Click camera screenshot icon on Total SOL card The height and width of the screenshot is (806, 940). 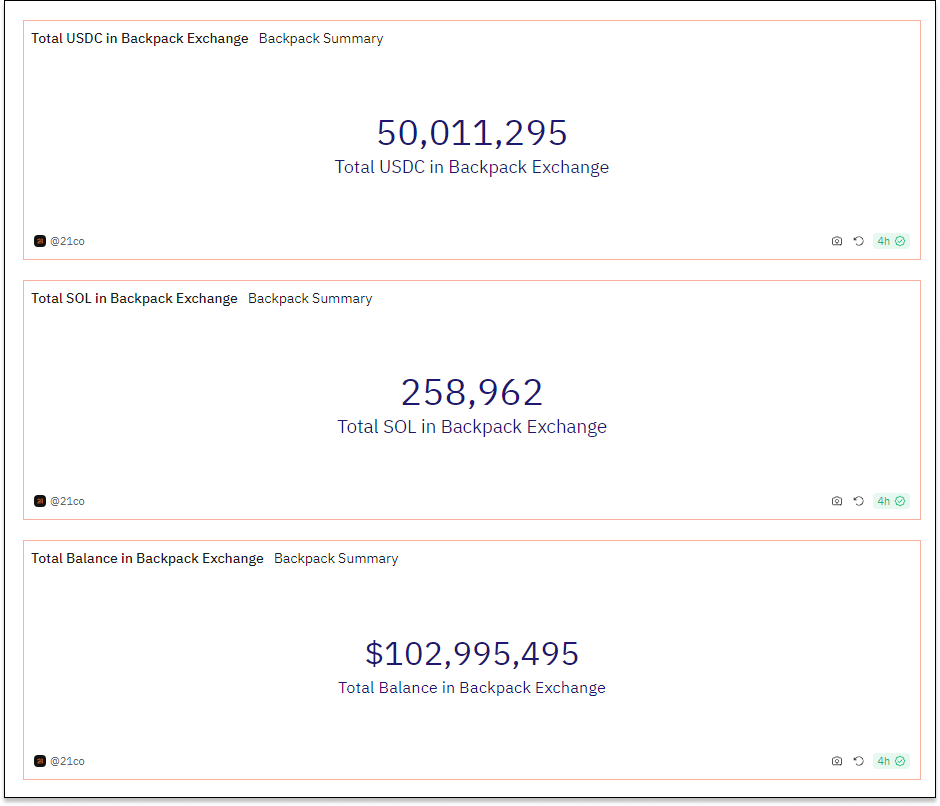click(837, 501)
